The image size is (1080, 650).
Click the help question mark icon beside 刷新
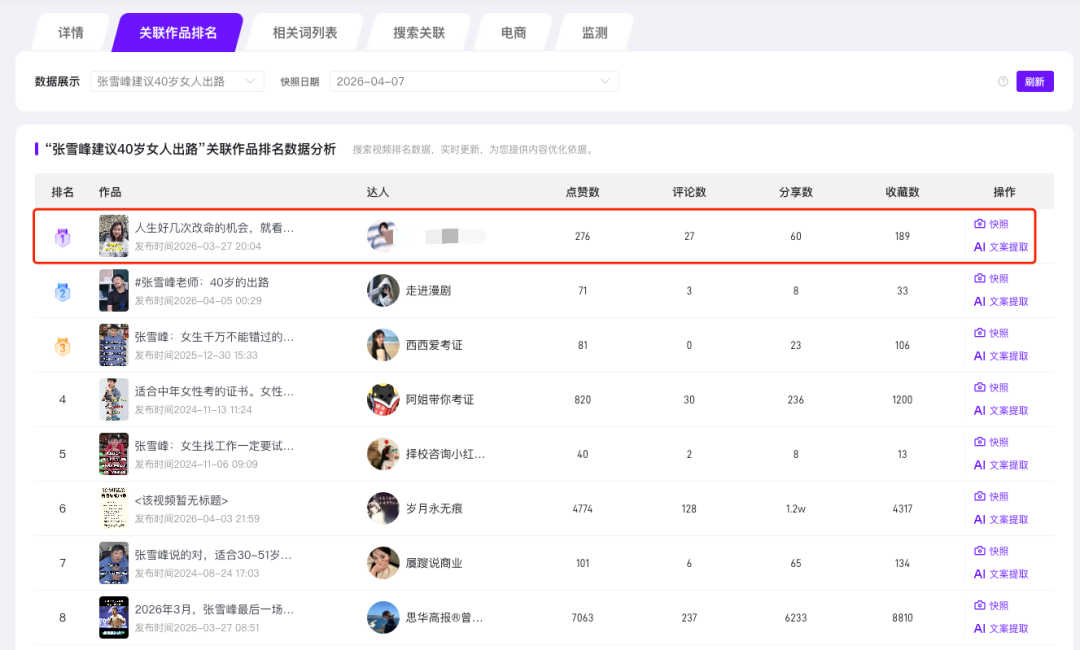[1003, 82]
